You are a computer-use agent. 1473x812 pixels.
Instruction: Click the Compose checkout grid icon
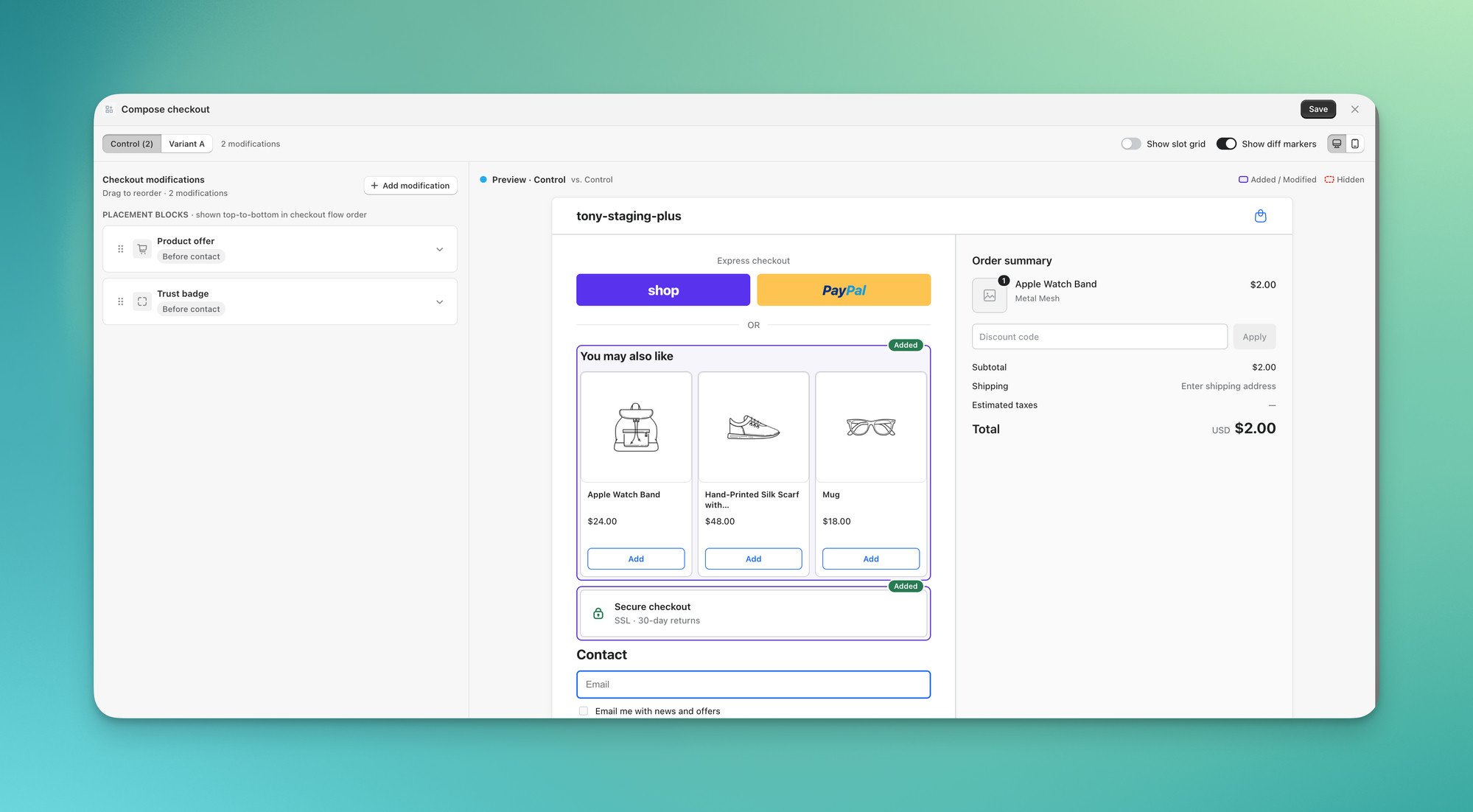(109, 109)
